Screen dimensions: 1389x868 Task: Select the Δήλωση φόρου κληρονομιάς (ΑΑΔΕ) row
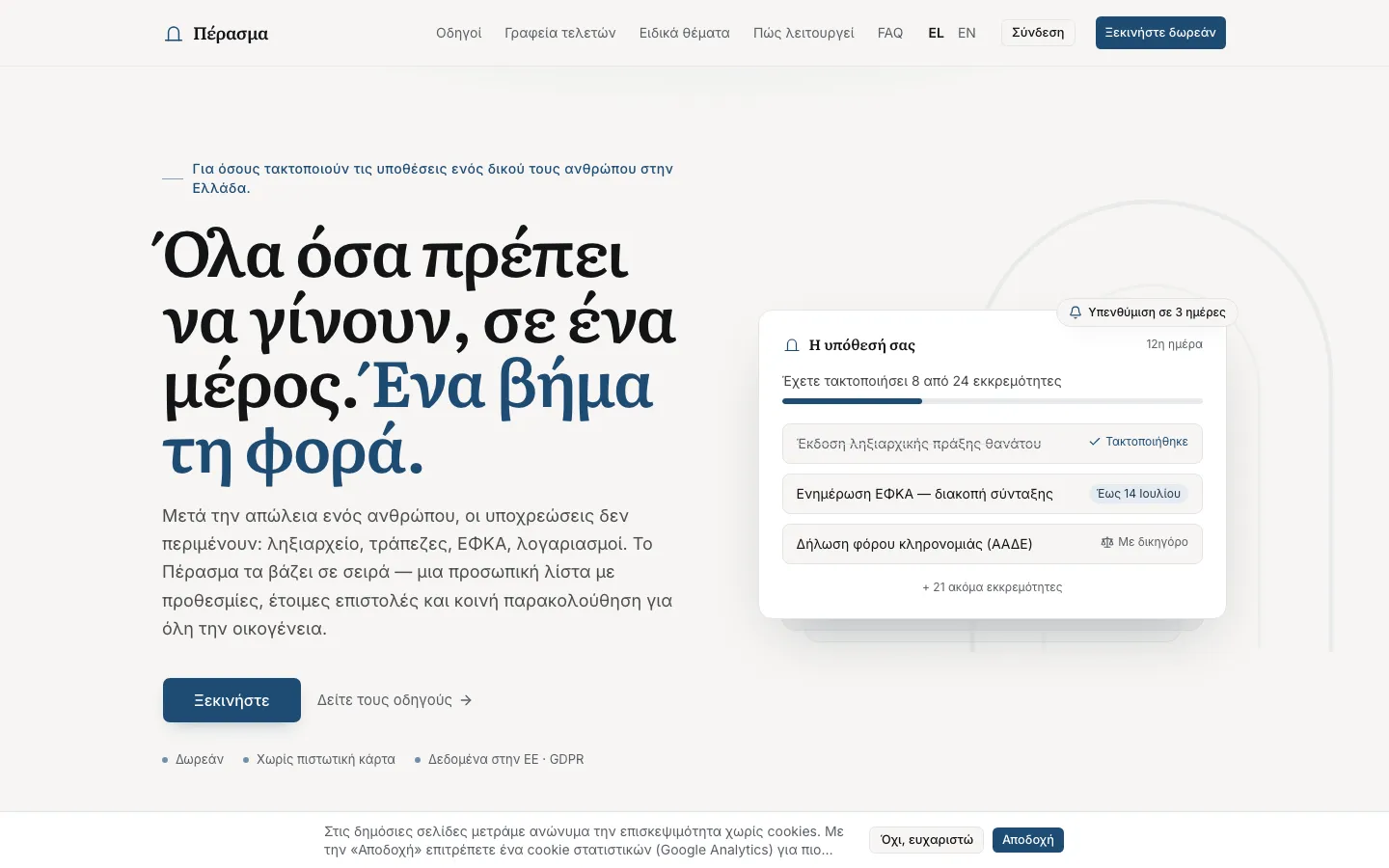[x=992, y=544]
